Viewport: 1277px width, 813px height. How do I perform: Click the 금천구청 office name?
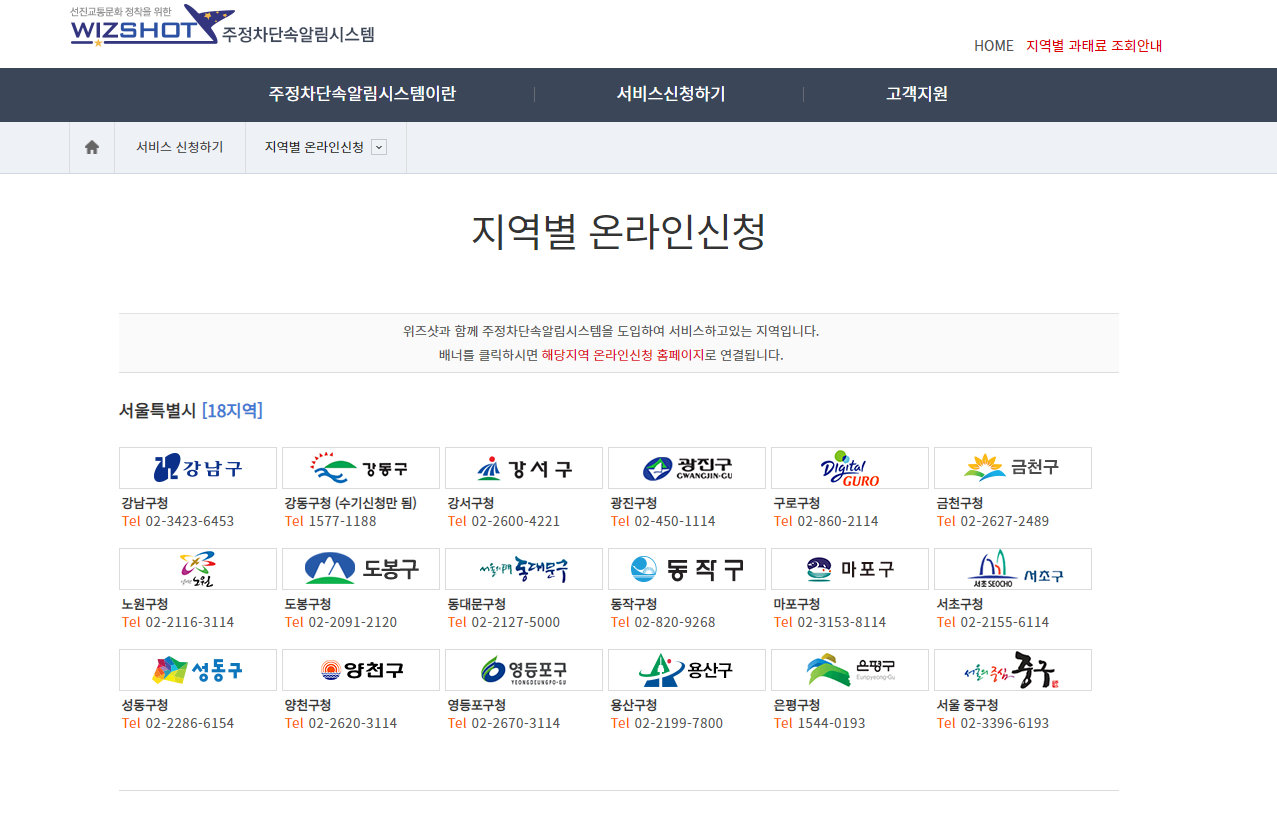tap(960, 503)
